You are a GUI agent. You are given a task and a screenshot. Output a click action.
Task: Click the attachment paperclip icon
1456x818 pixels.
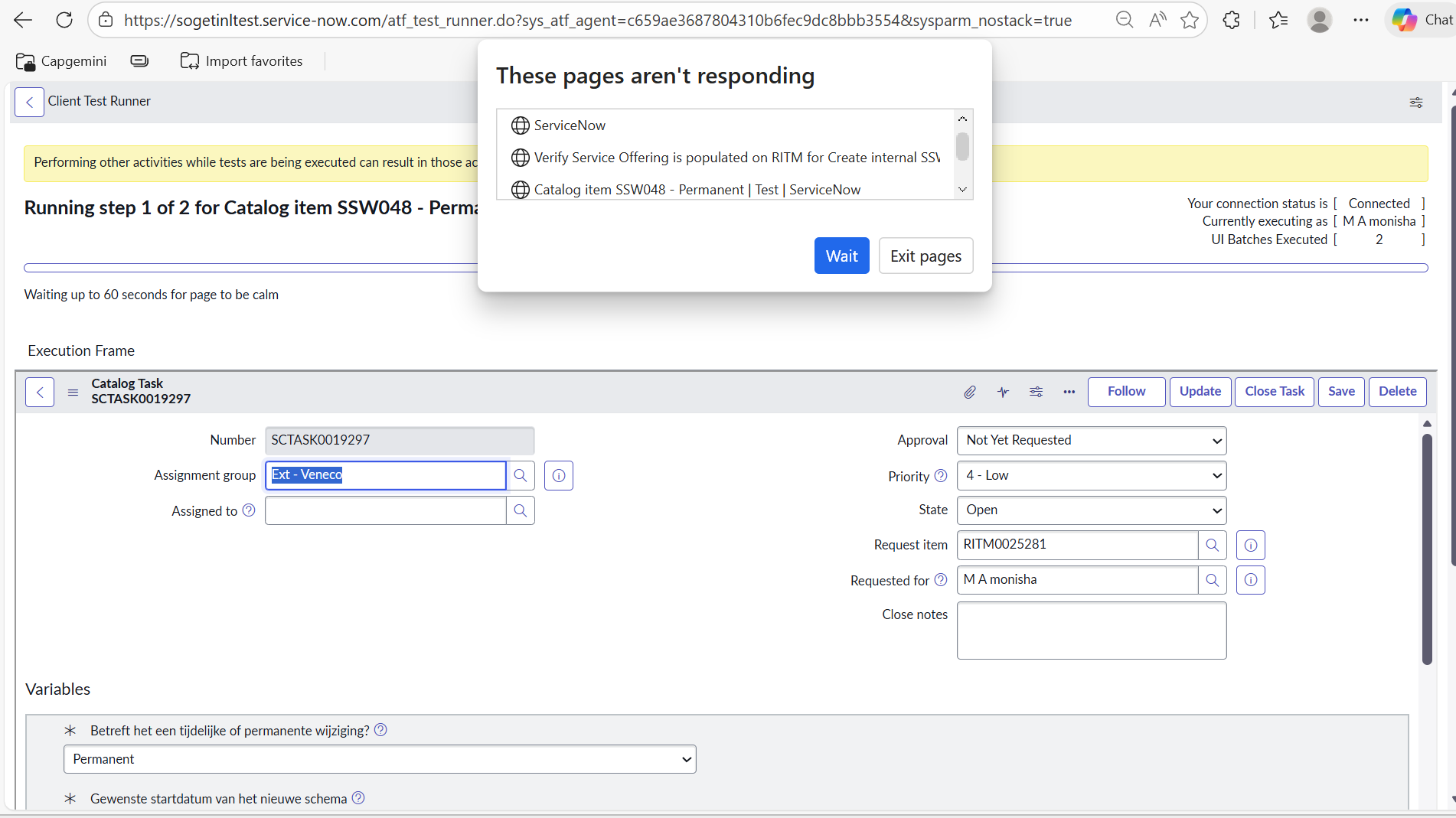969,392
